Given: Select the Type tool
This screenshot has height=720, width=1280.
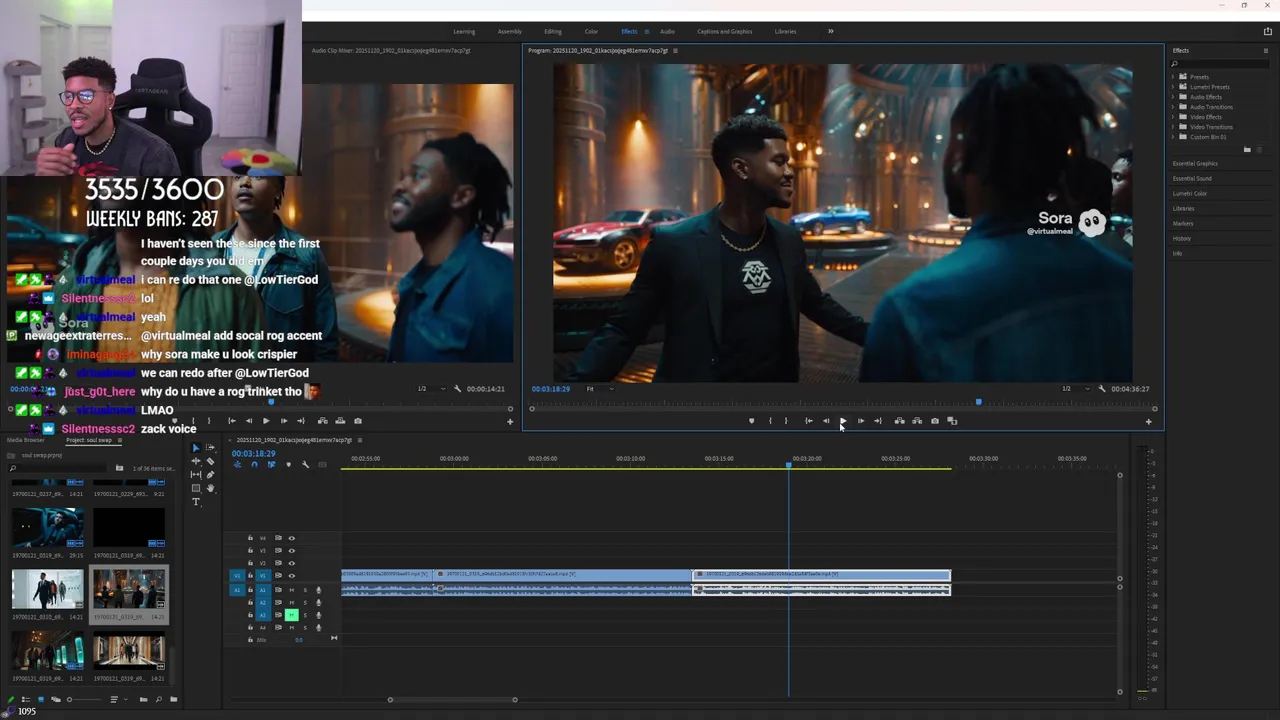Looking at the screenshot, I should pos(196,502).
